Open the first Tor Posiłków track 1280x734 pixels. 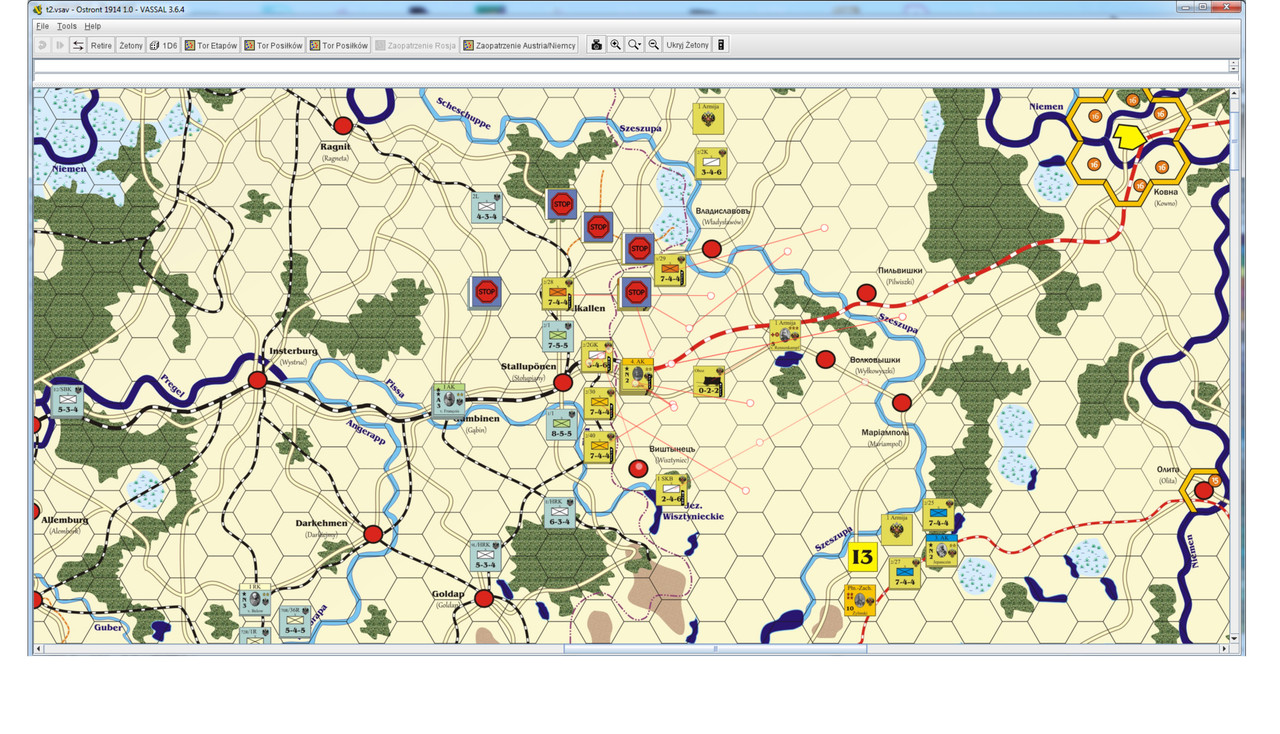pyautogui.click(x=273, y=45)
